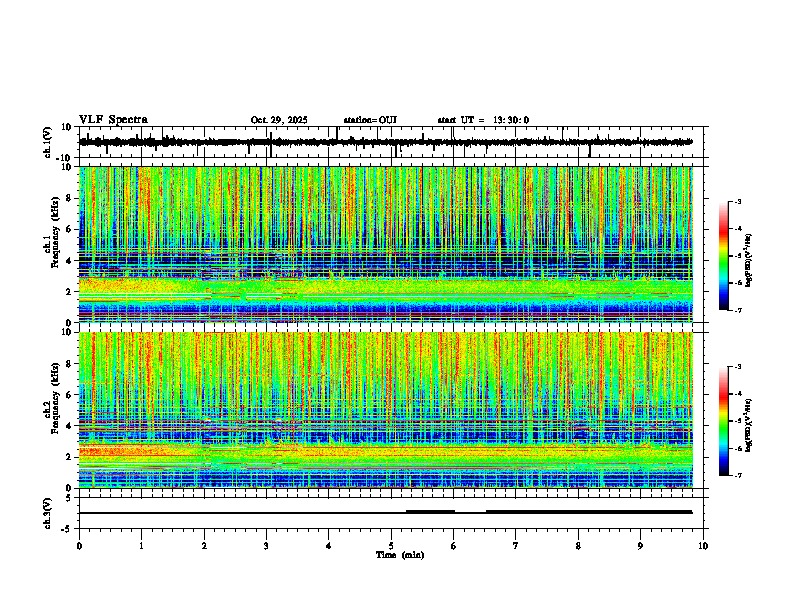Click the ch.2 PSD color scale bar

[x=723, y=421]
